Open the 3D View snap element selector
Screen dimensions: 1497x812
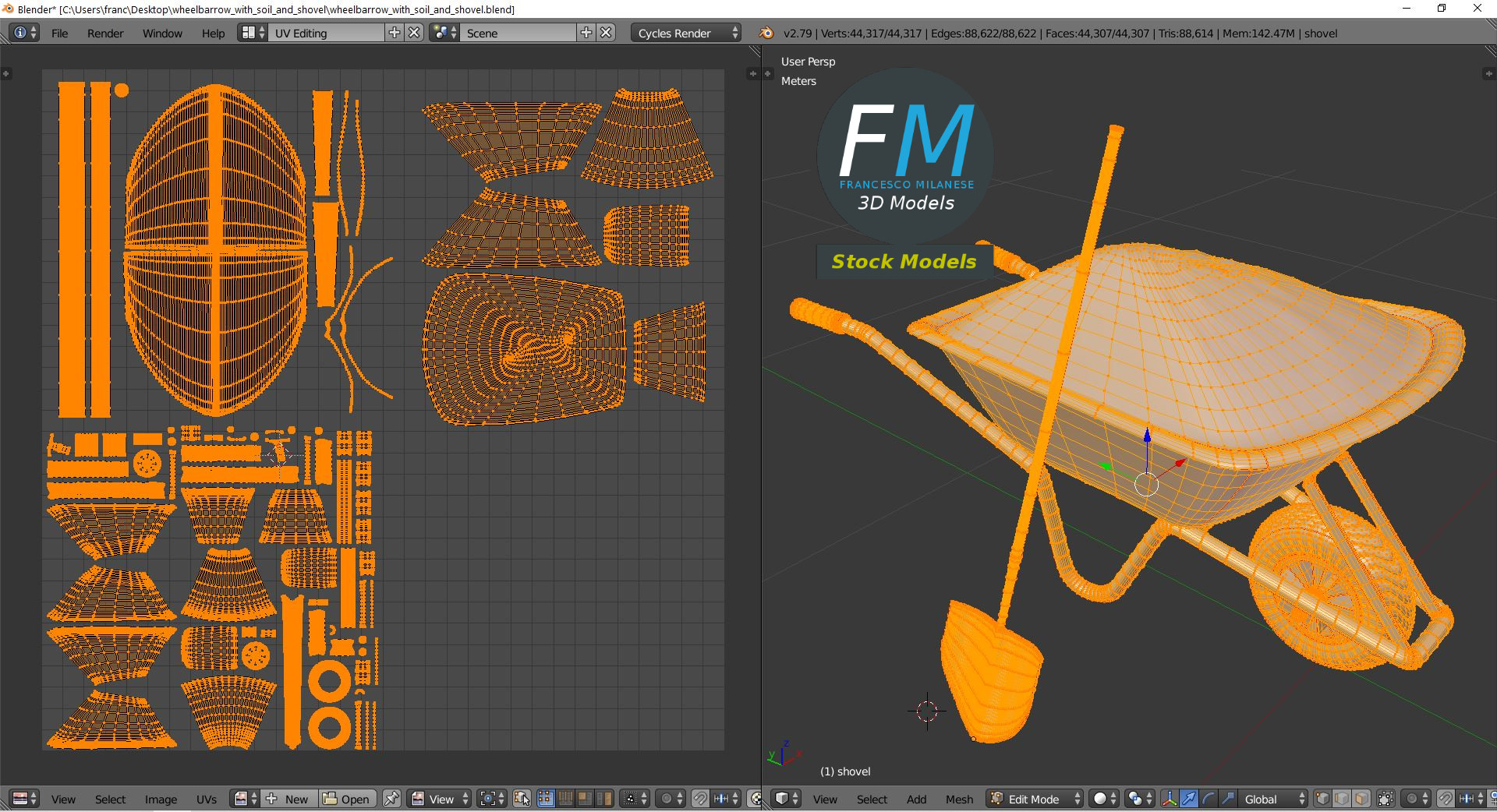[x=1471, y=799]
